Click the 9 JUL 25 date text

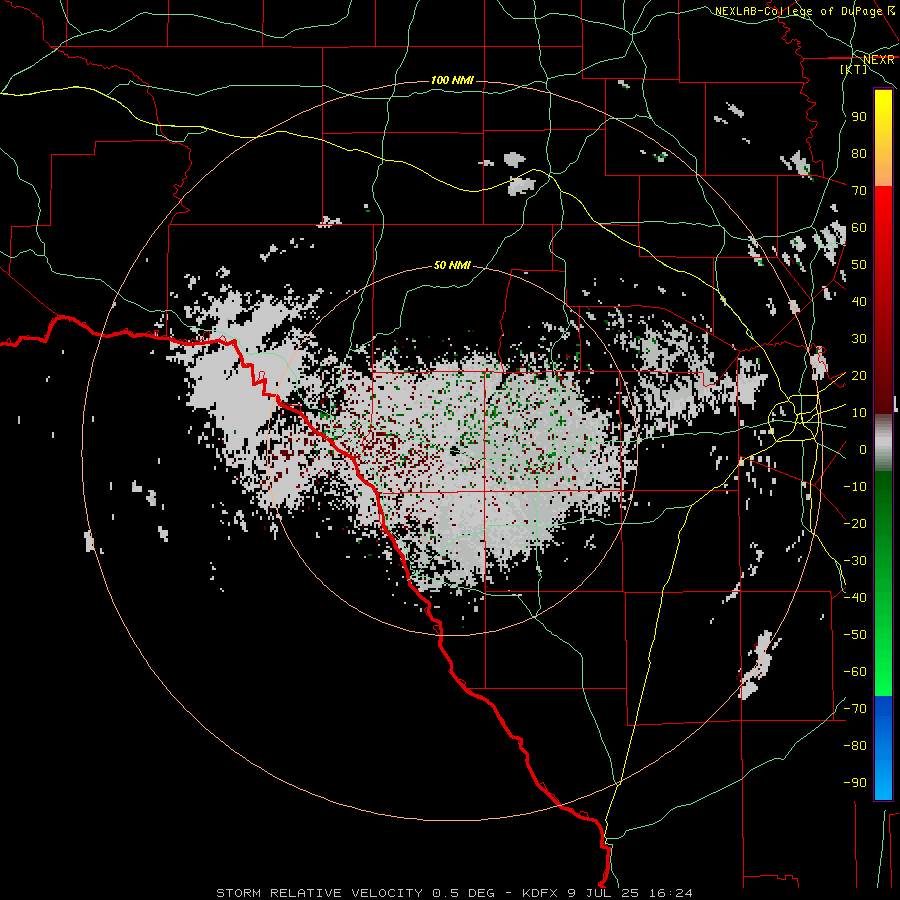(605, 893)
